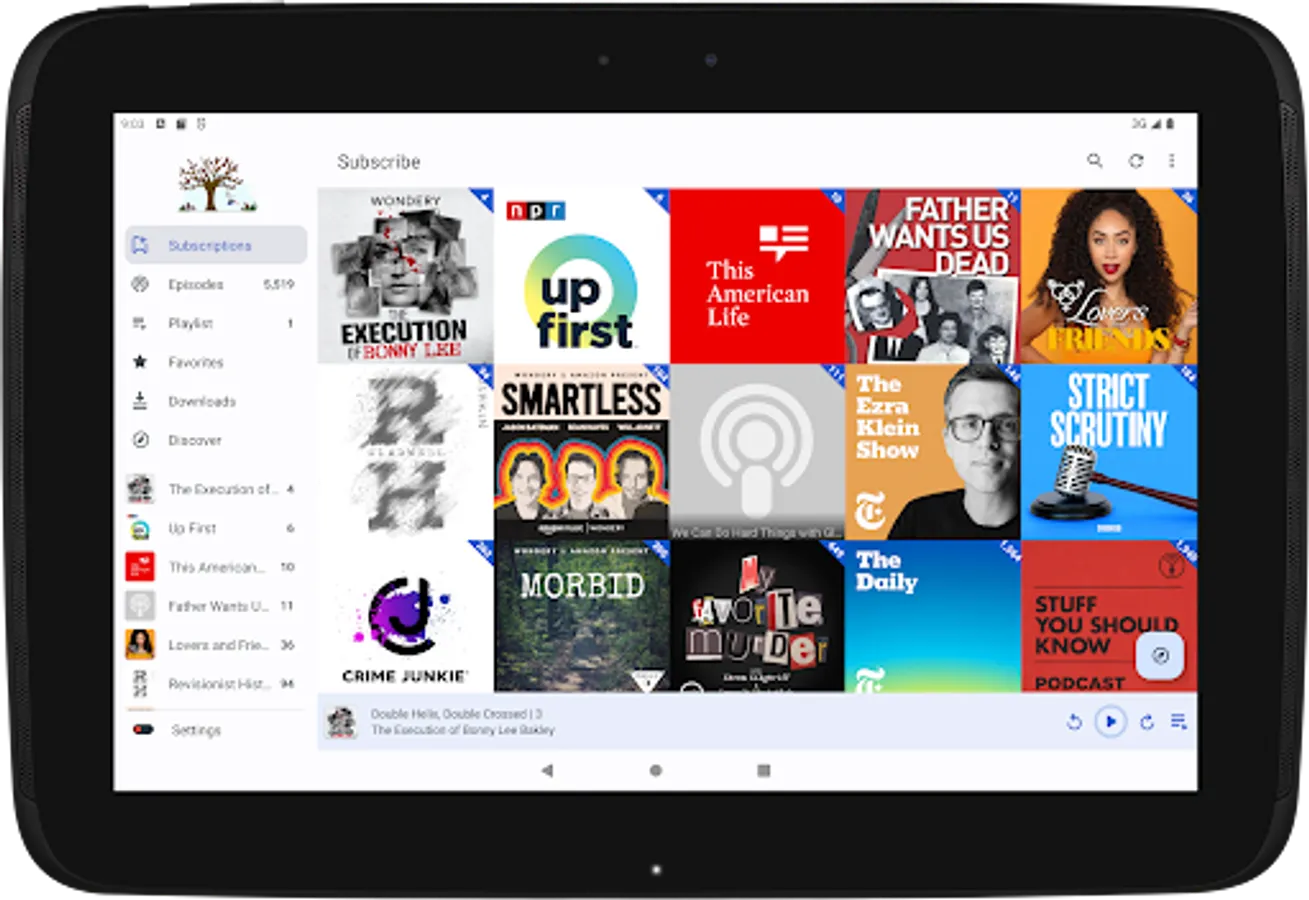The image size is (1309, 900).
Task: Select This American... in the sidebar list
Action: [216, 567]
